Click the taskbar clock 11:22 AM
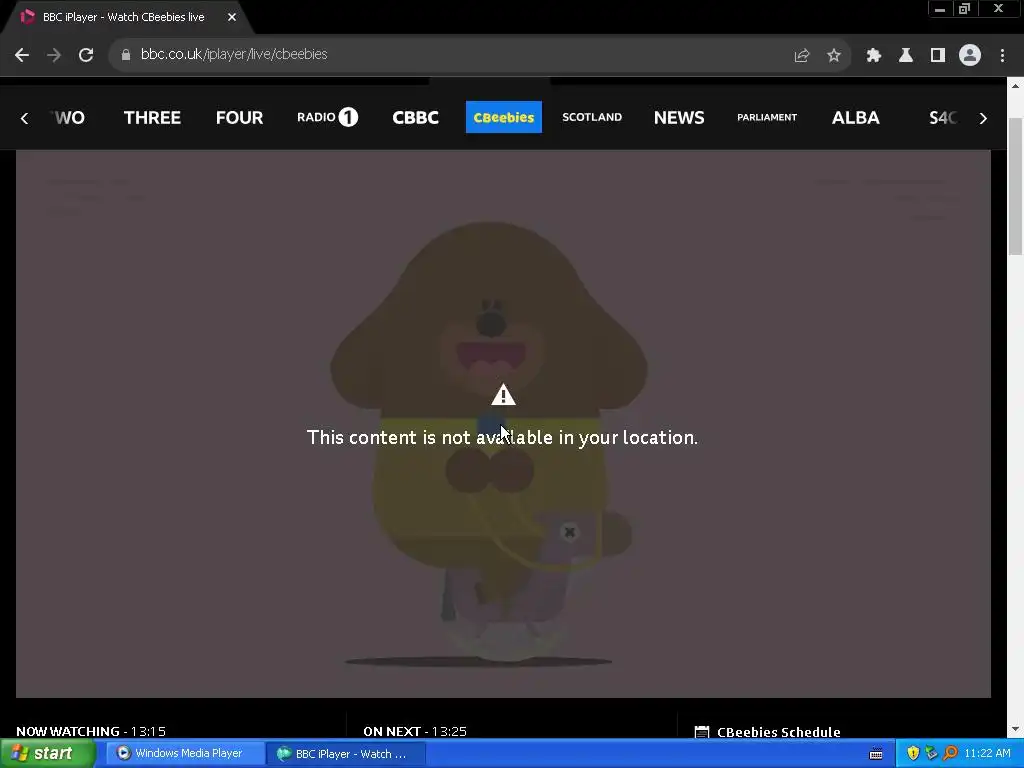 [x=987, y=753]
